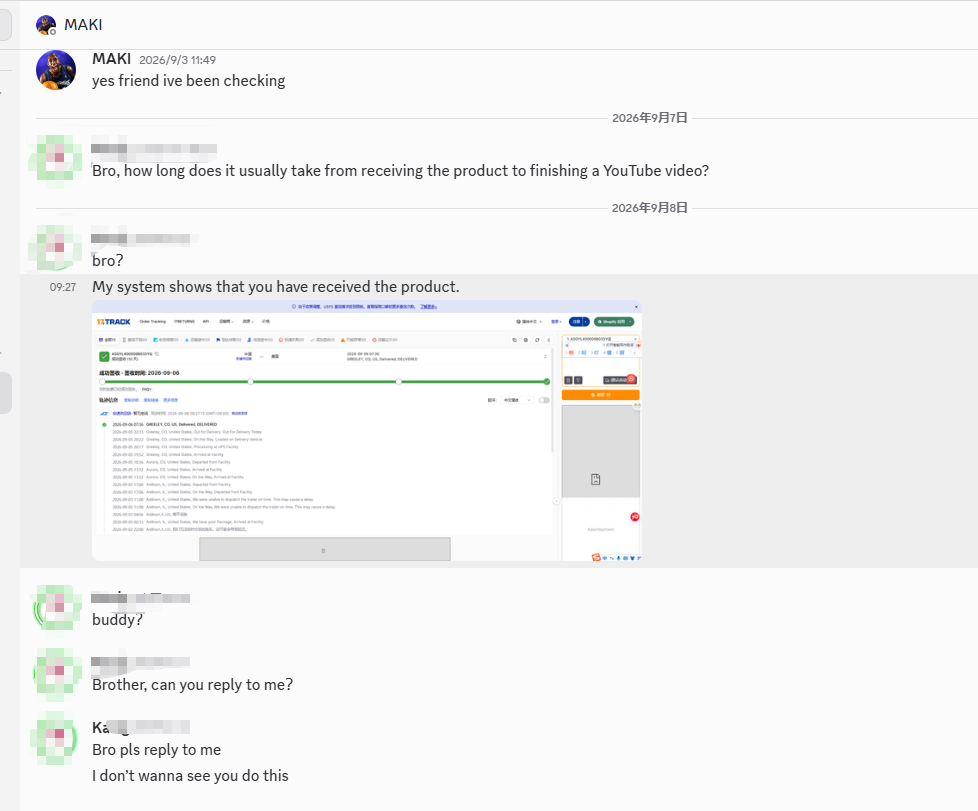Screen dimensions: 978x811
Task: Select the blurred username above "Brother, can you reply to me?"
Action: coord(140,662)
